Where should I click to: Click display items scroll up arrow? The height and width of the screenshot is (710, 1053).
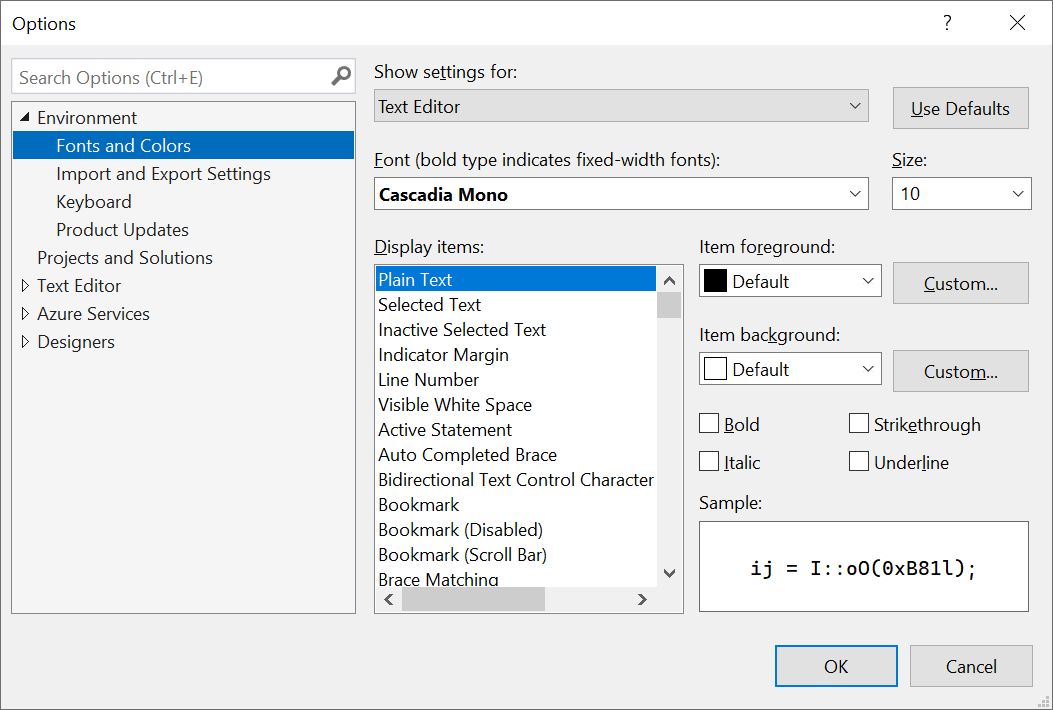tap(669, 280)
